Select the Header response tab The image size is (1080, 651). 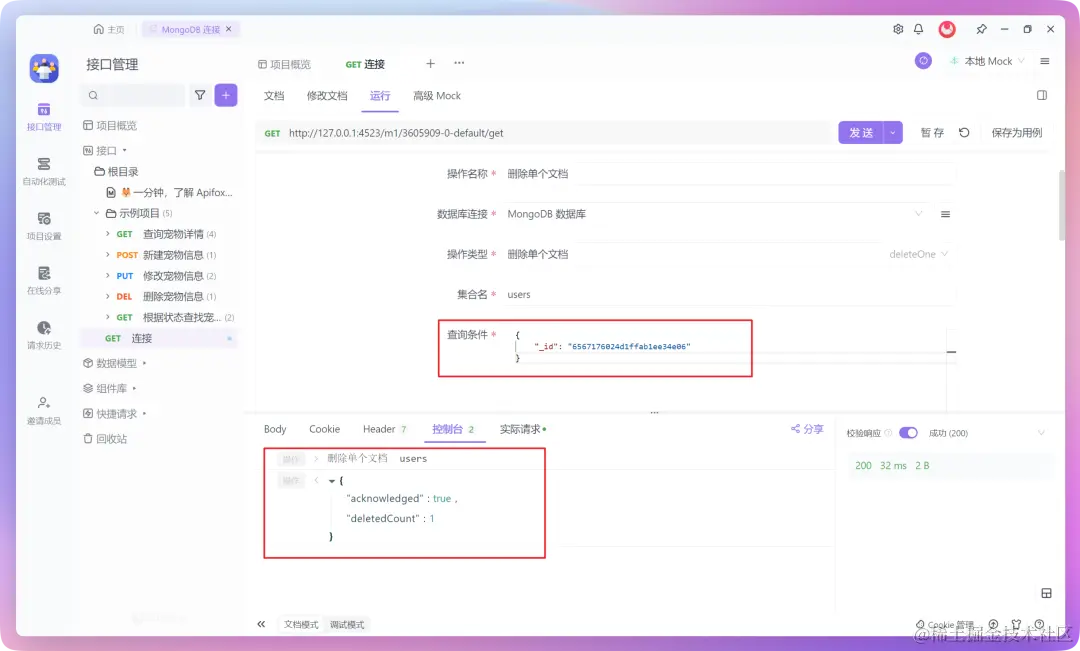(x=385, y=429)
